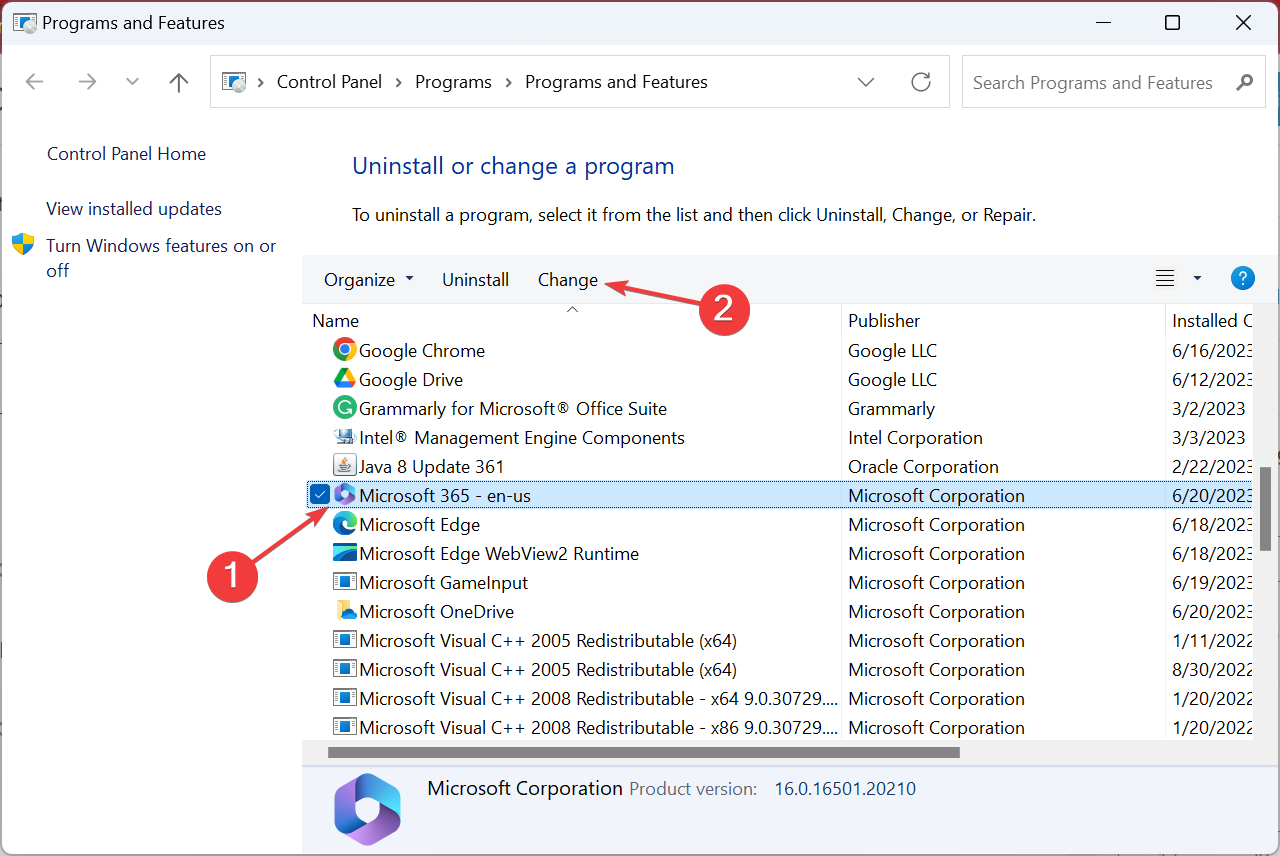The image size is (1280, 856).
Task: Click Grammarly publisher cell
Action: click(891, 408)
